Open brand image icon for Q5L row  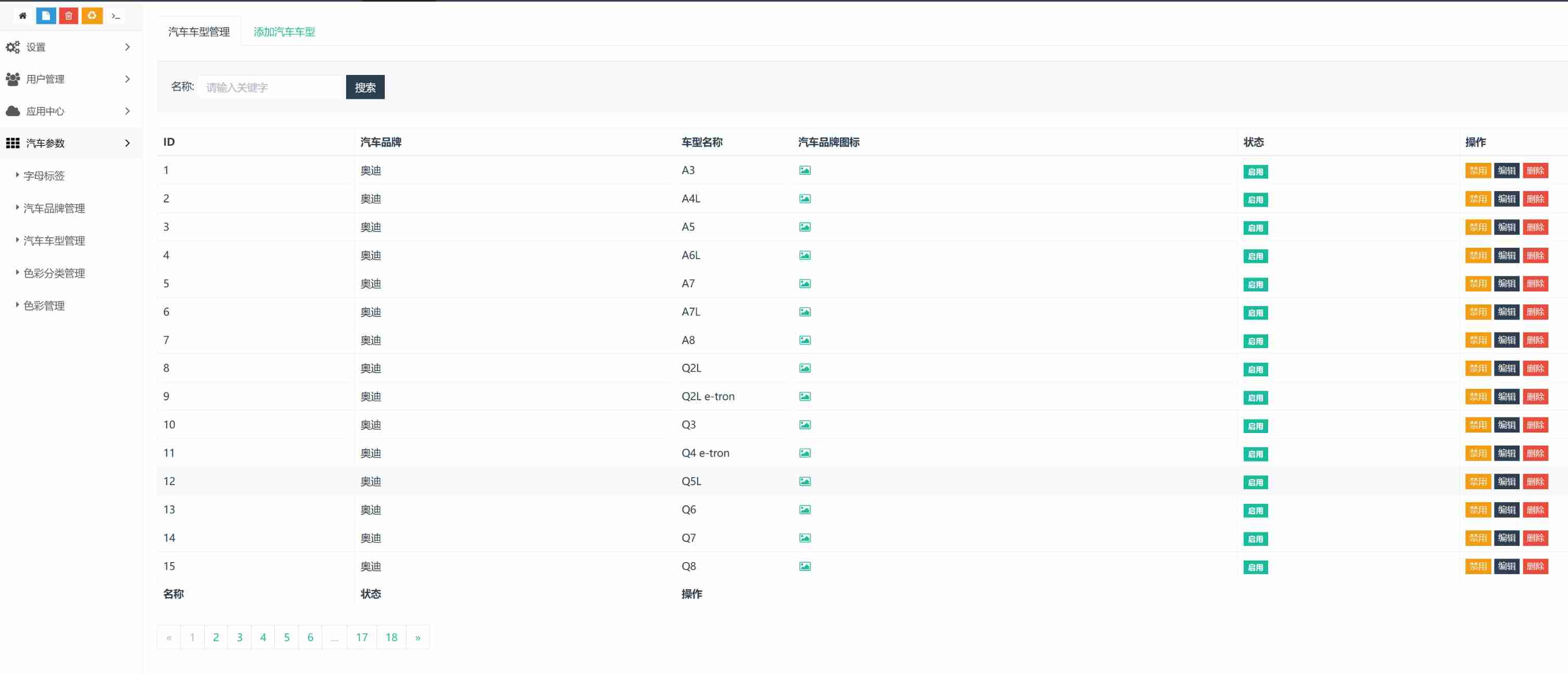805,482
